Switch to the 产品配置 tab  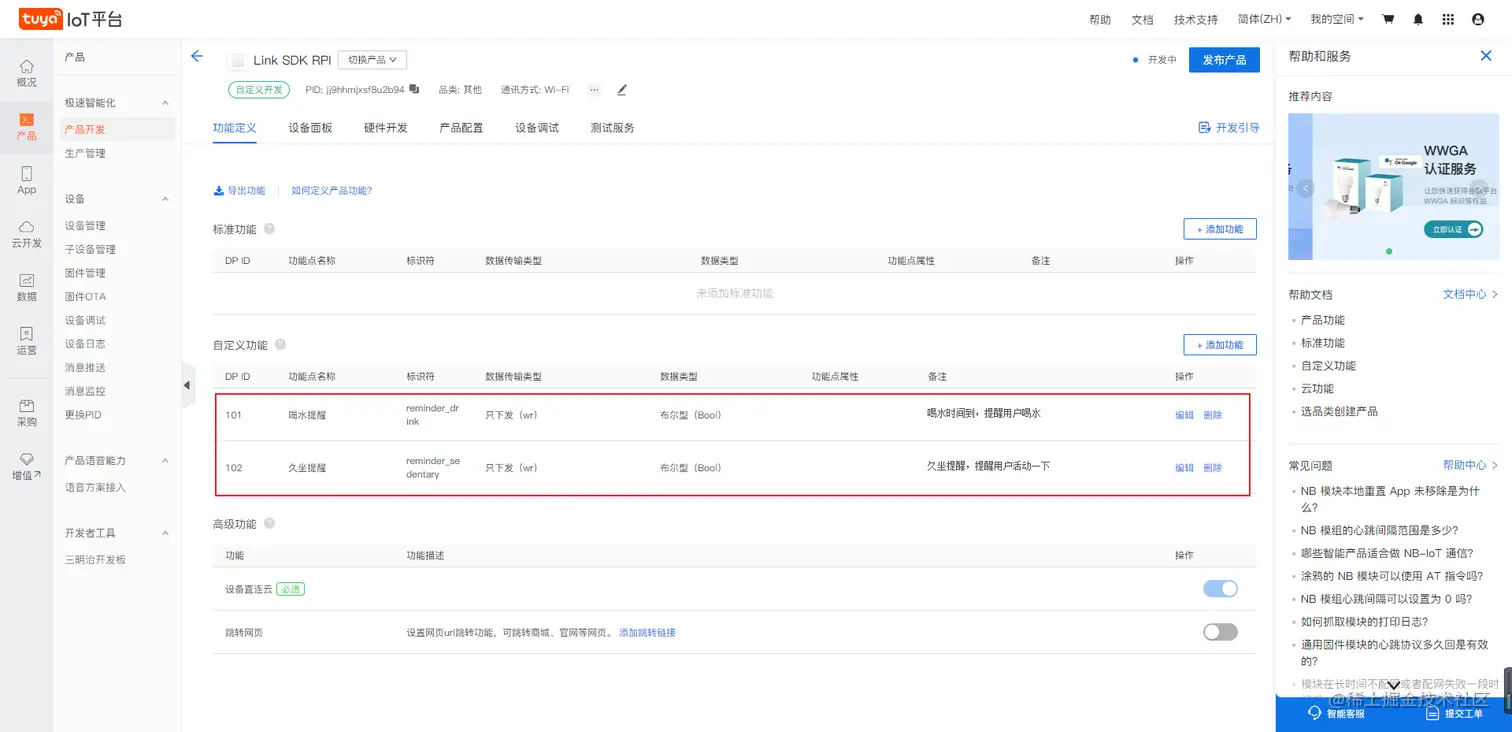[461, 128]
